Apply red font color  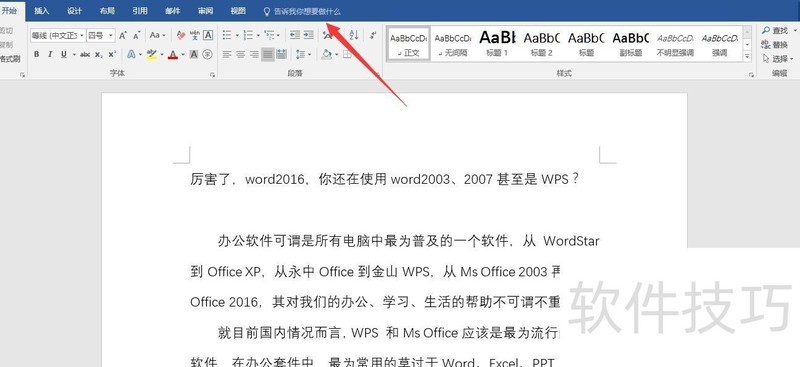(x=173, y=54)
